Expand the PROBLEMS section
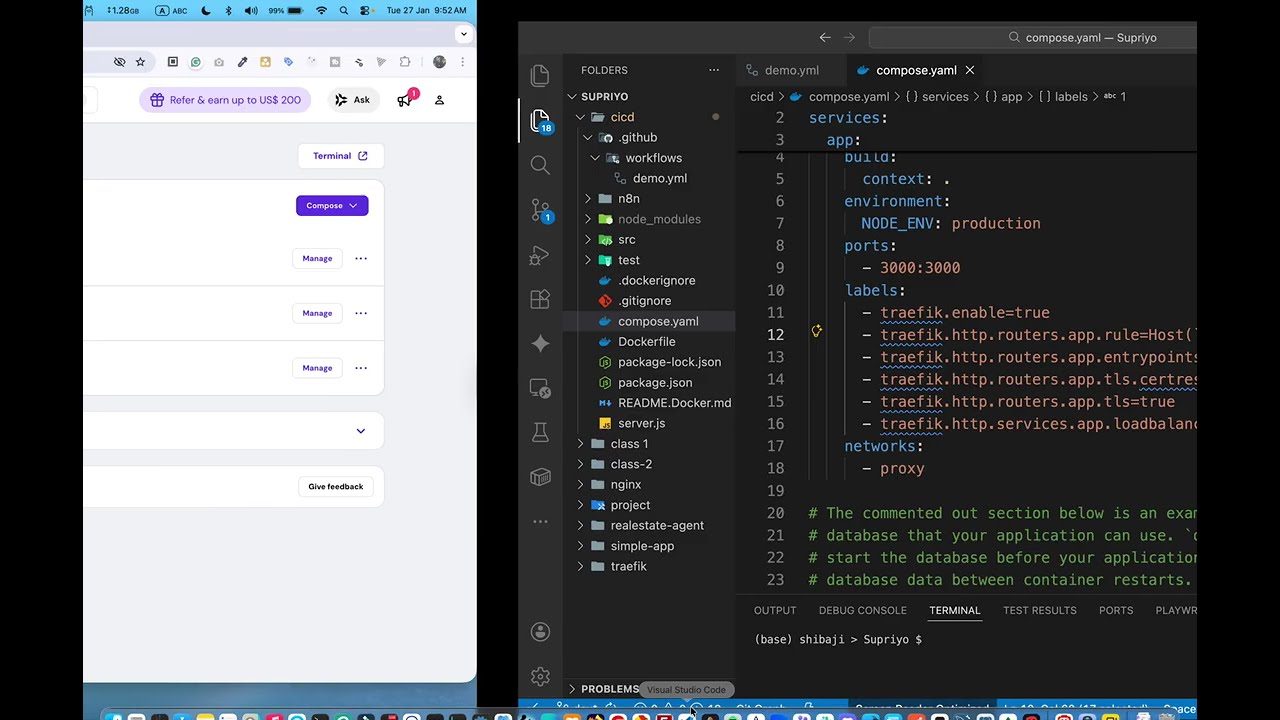The height and width of the screenshot is (720, 1280). click(602, 689)
